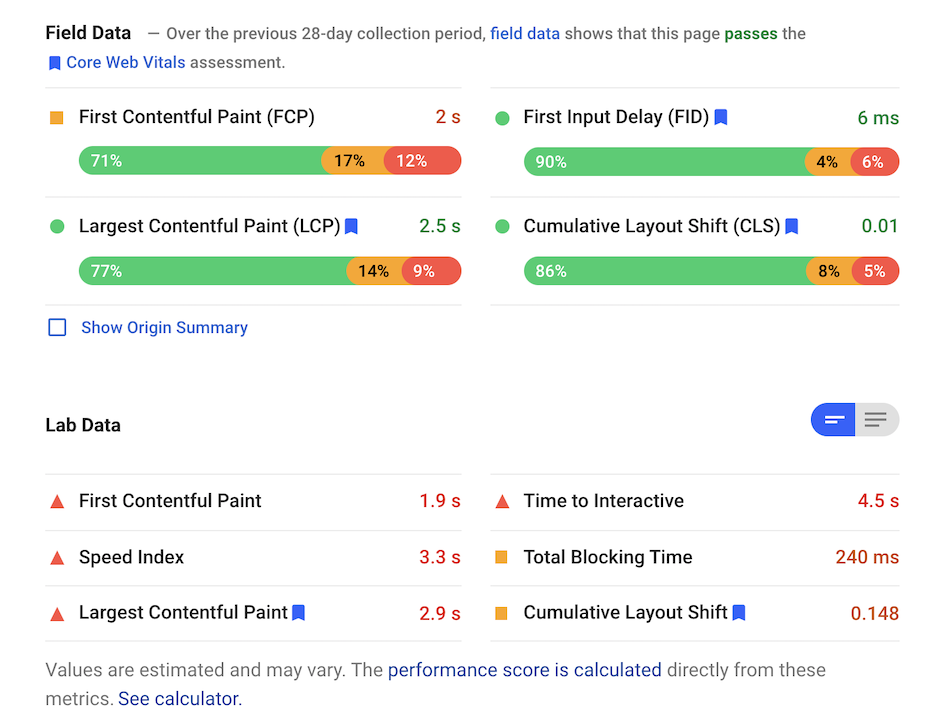The width and height of the screenshot is (926, 724).
Task: Click the Show Origin Summary label
Action: pyautogui.click(x=164, y=328)
